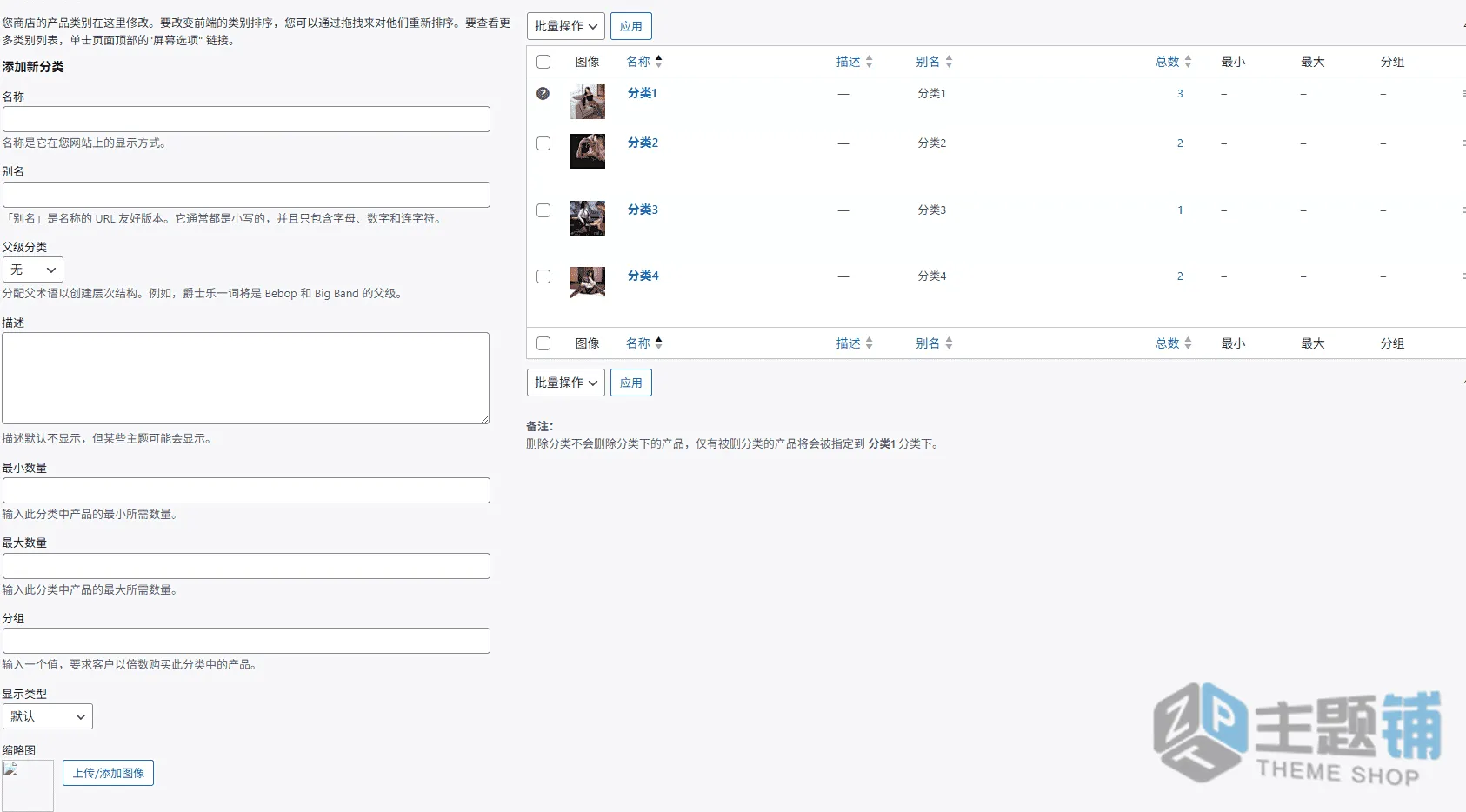Click the help question-mark icon beside 分类1
The width and height of the screenshot is (1466, 812).
(543, 93)
